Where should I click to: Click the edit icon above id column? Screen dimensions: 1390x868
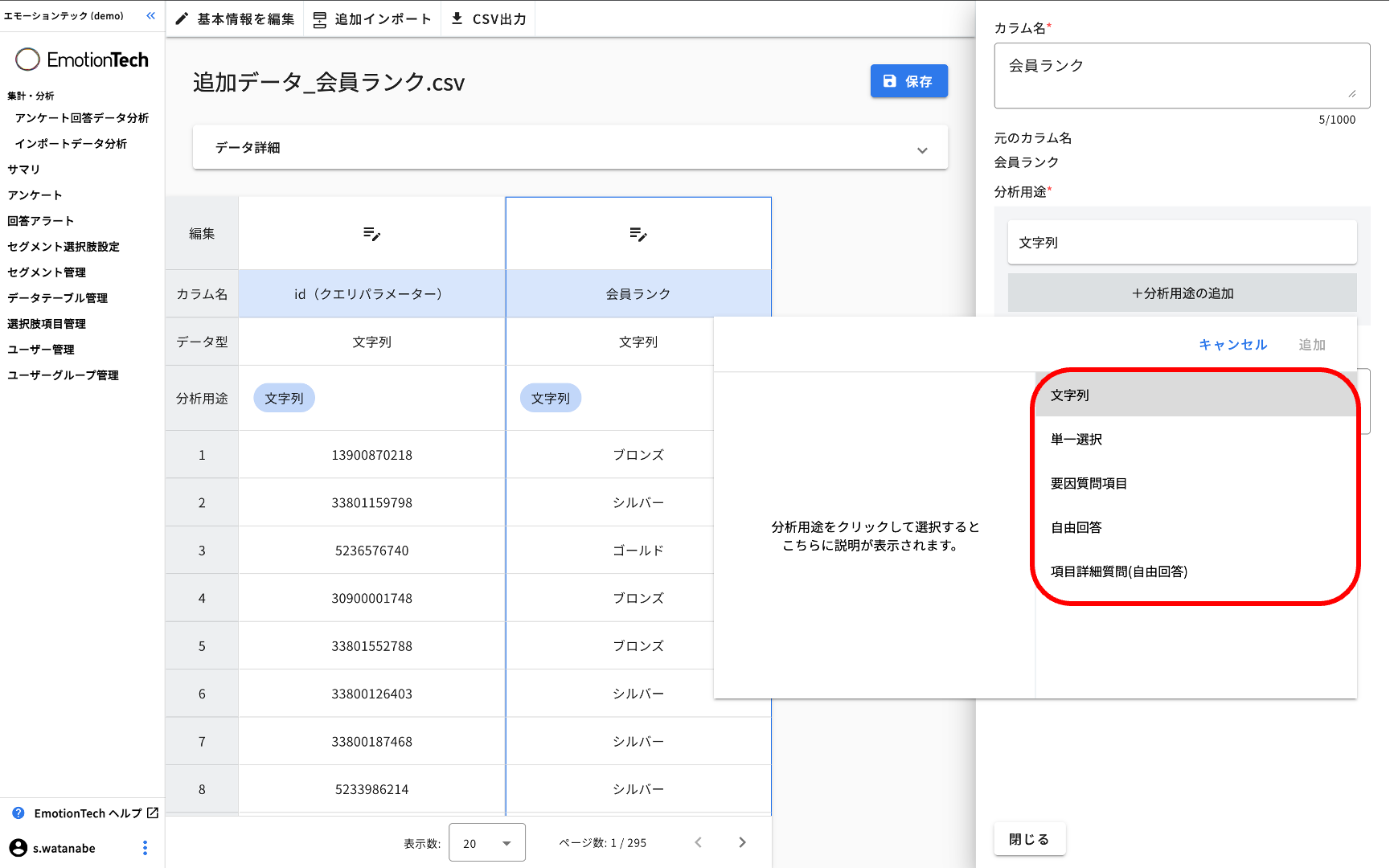[x=371, y=234]
